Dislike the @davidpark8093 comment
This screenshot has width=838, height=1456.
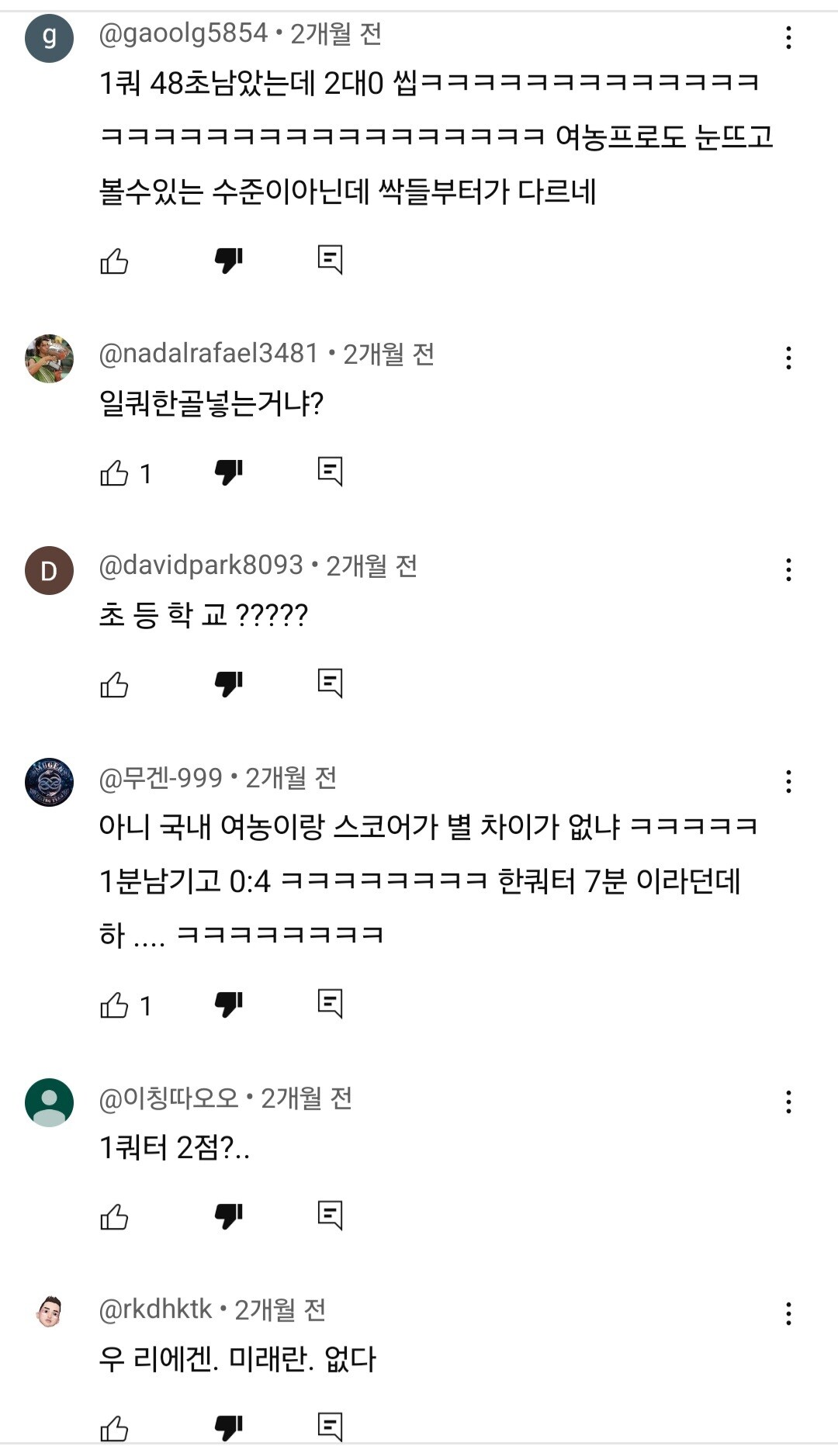(x=229, y=685)
